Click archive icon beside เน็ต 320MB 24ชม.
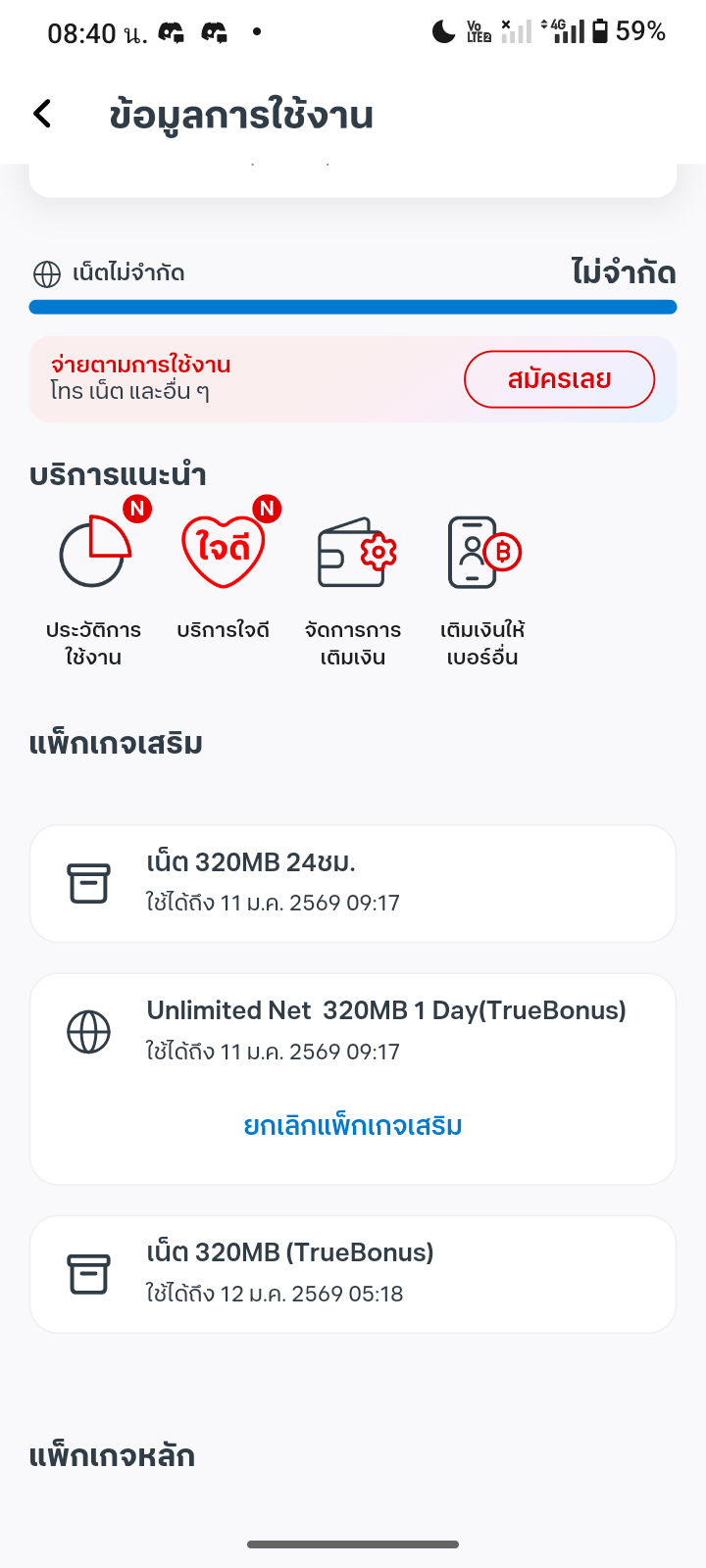Screen dimensions: 706x1568 tap(88, 883)
